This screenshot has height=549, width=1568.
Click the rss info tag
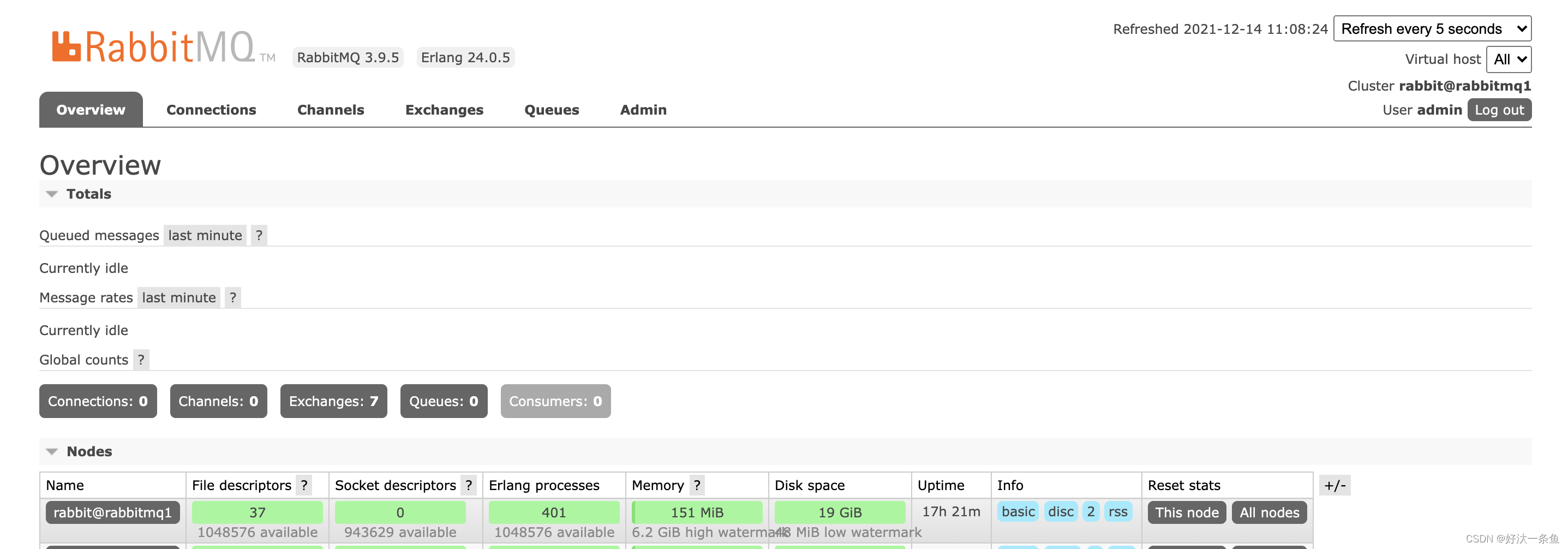[x=1118, y=511]
